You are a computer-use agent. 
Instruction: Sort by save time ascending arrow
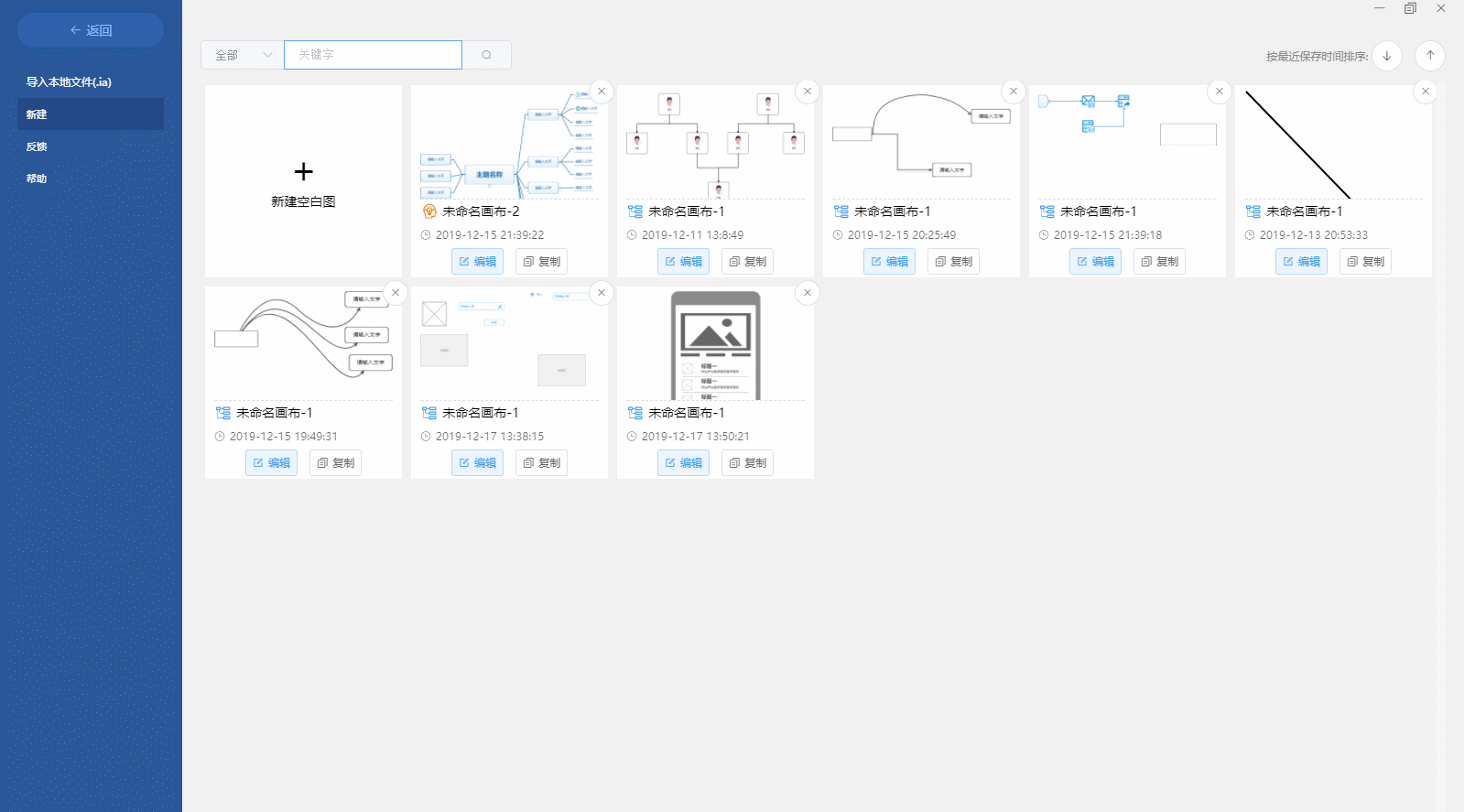[1429, 56]
